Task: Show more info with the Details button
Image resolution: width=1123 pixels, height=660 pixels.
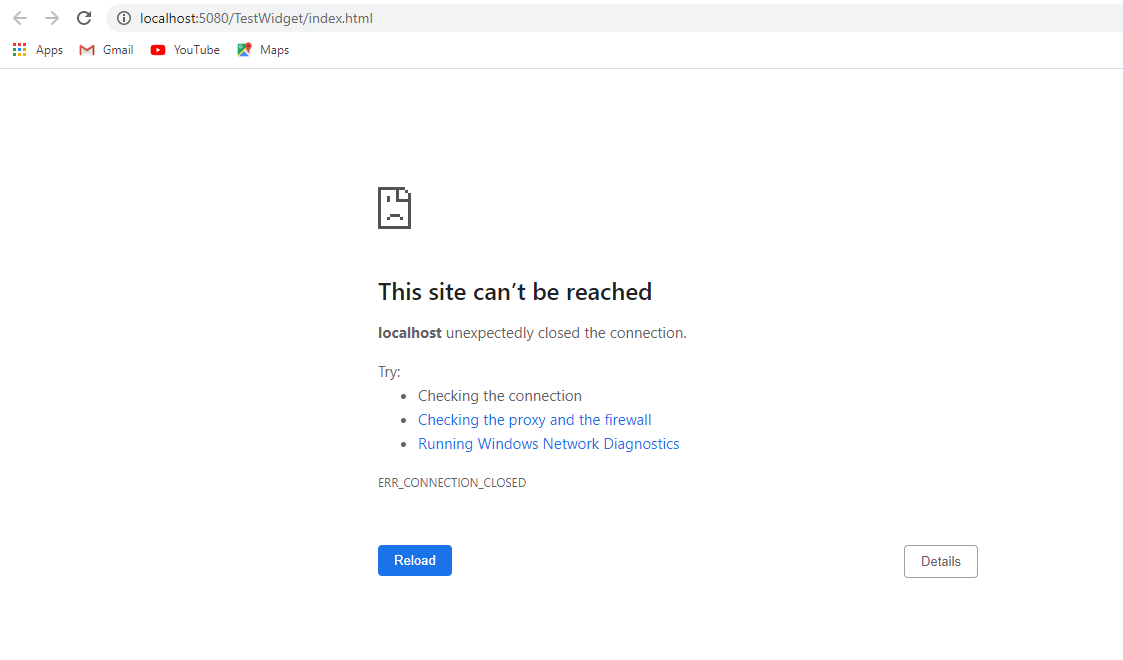Action: (x=940, y=561)
